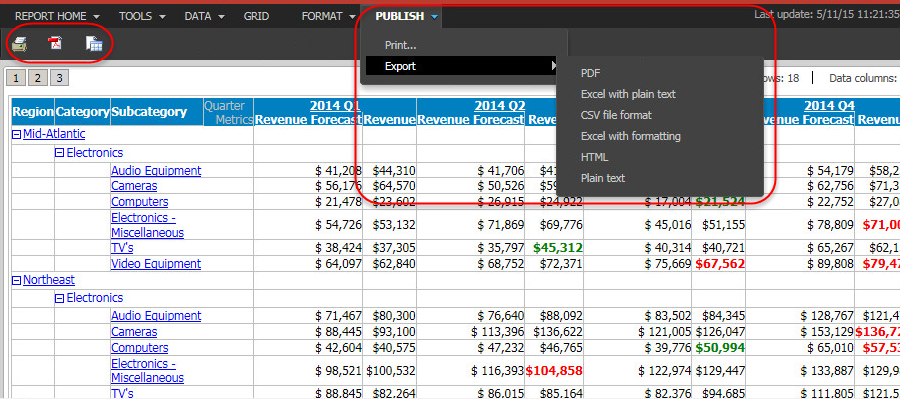Collapse the Northeast region group
The width and height of the screenshot is (900, 399).
pos(17,280)
